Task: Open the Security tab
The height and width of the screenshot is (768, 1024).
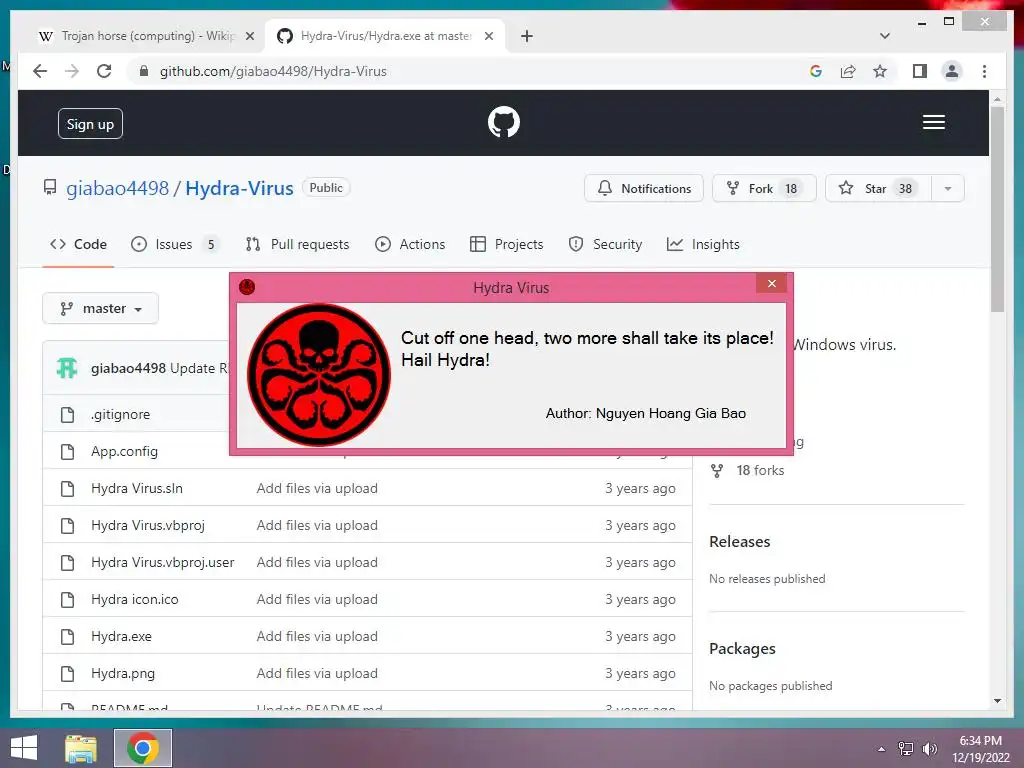Action: [x=605, y=244]
